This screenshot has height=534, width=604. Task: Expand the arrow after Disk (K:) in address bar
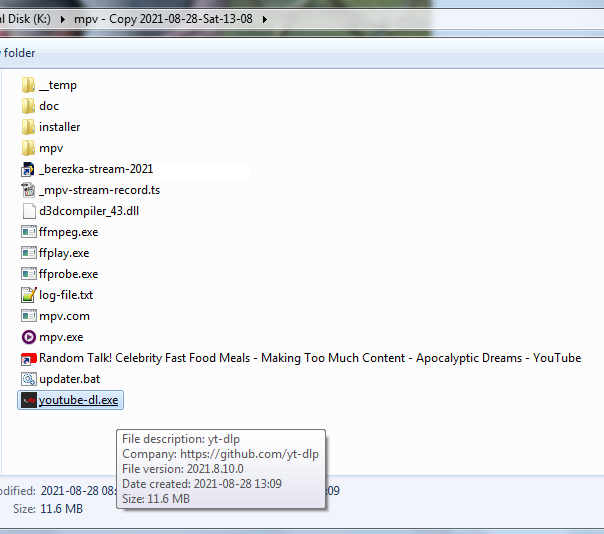[62, 19]
